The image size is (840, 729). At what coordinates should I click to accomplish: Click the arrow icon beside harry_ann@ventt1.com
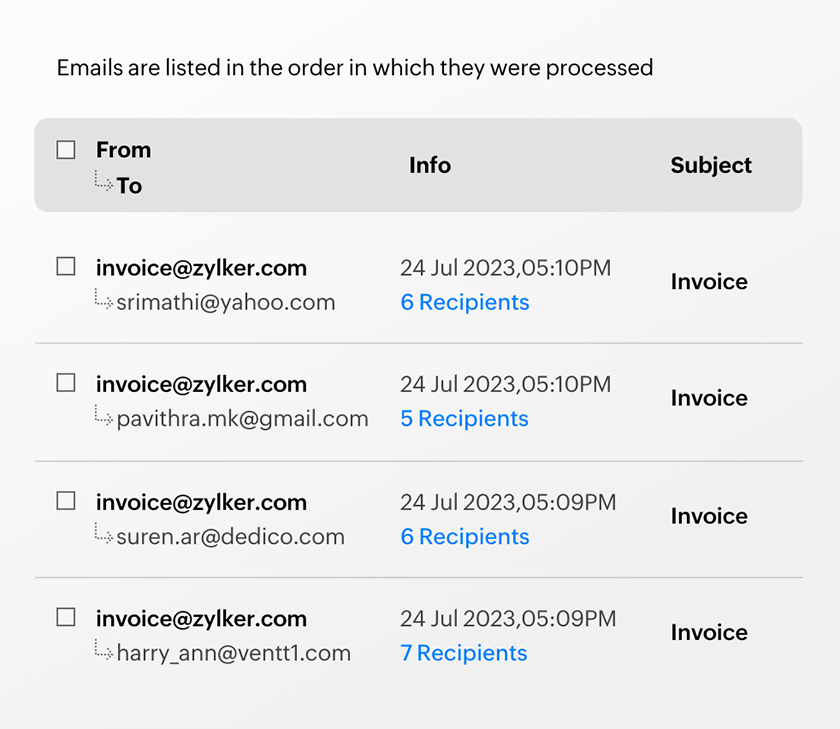103,650
